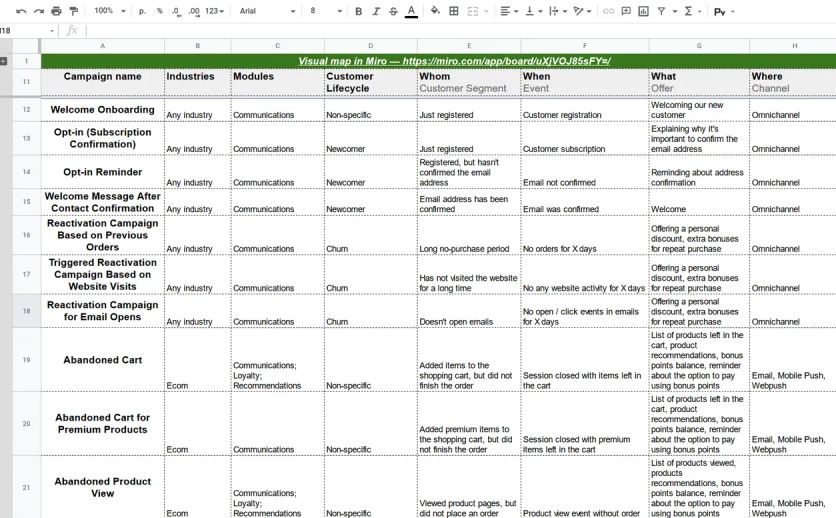Decrease decimal places
Screen dimensions: 836x518
176,11
